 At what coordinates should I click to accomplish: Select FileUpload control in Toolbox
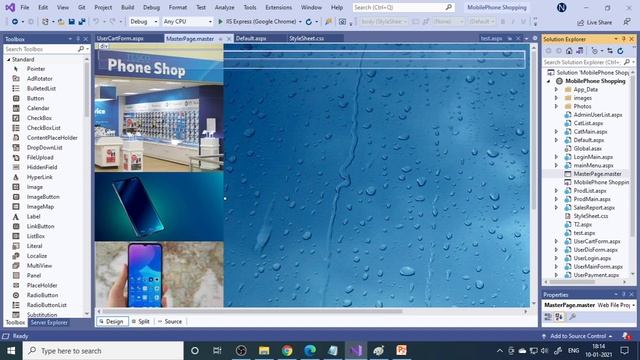[40, 158]
